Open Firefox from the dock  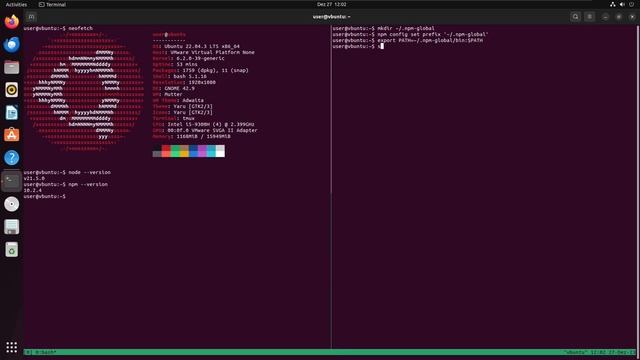tap(11, 22)
